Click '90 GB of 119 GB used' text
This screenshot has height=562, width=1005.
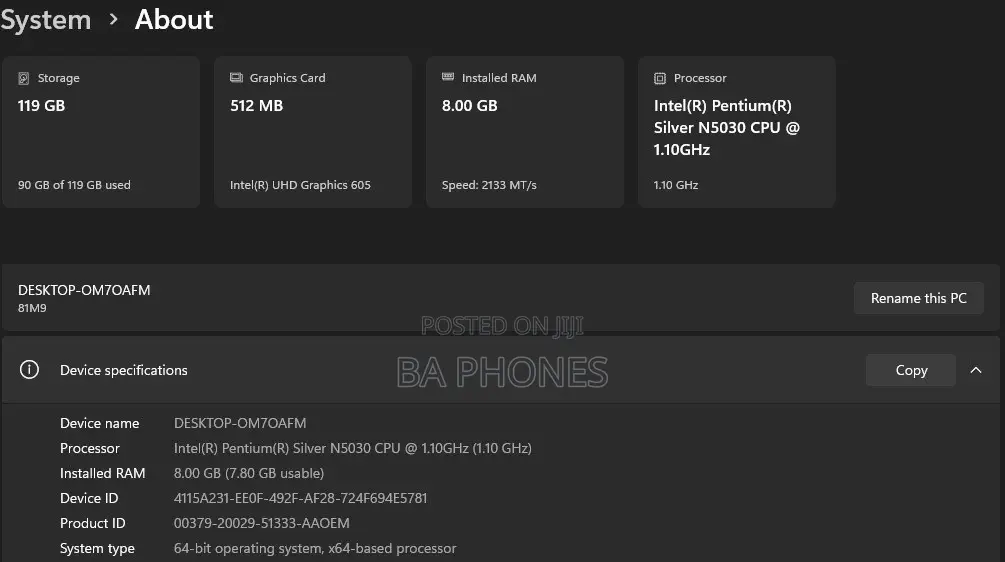pos(74,185)
